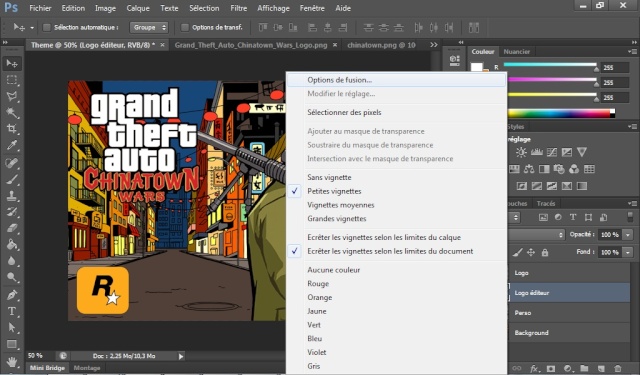Click Options de fusion menu entry
640x375 pixels.
(396, 80)
